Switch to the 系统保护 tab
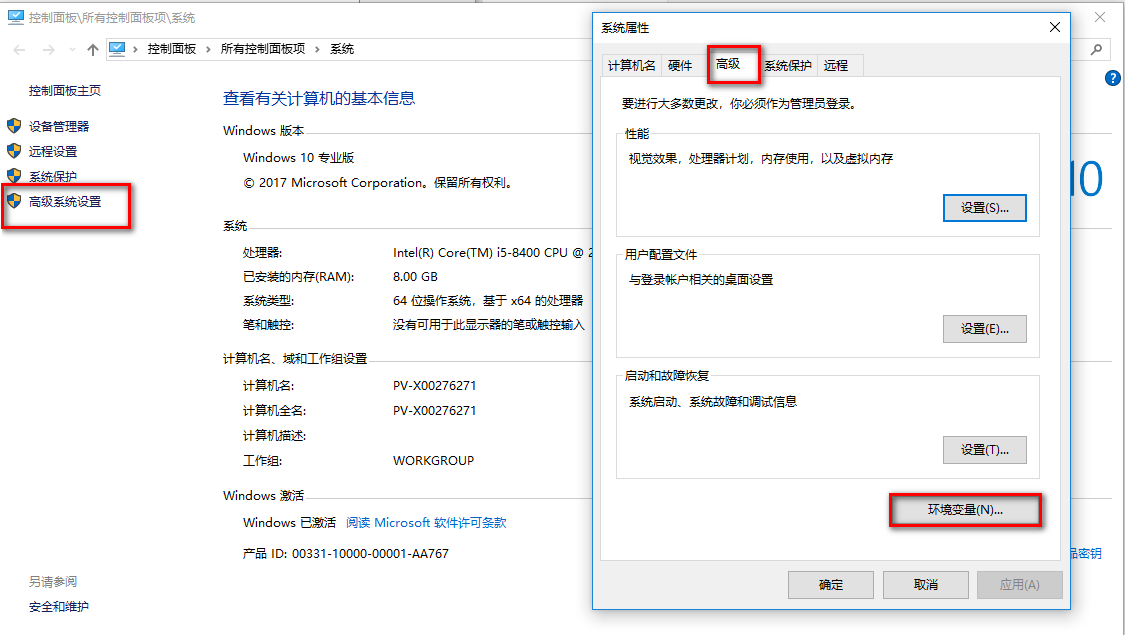Screen dimensions: 1125x635 (788, 65)
